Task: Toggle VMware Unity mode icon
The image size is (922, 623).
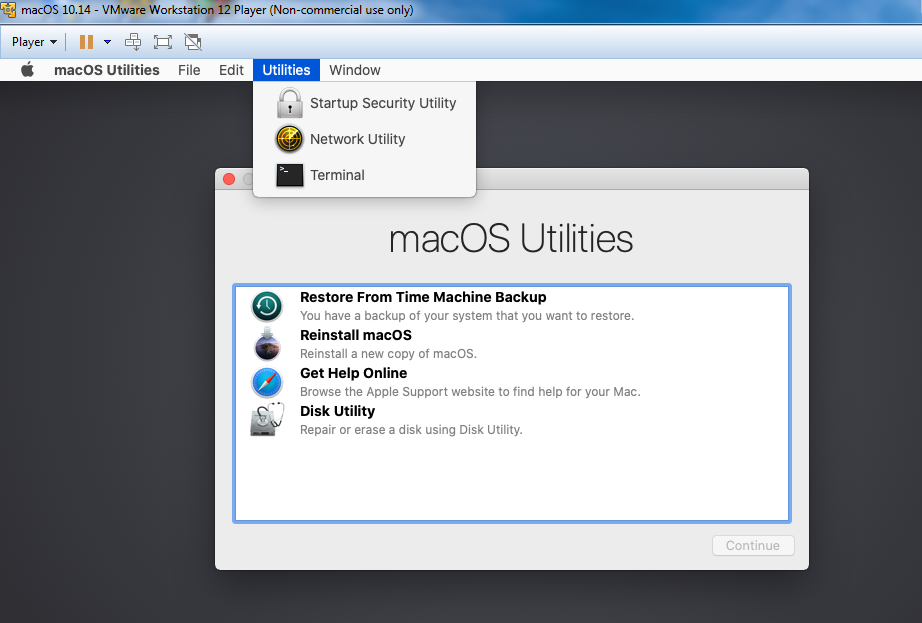Action: (193, 42)
